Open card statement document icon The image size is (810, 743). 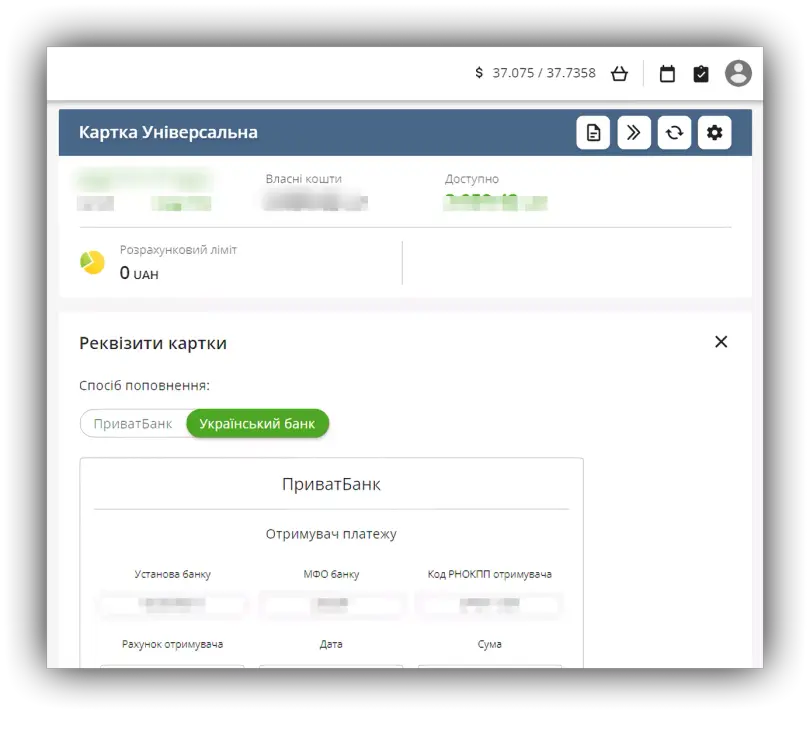(x=593, y=132)
